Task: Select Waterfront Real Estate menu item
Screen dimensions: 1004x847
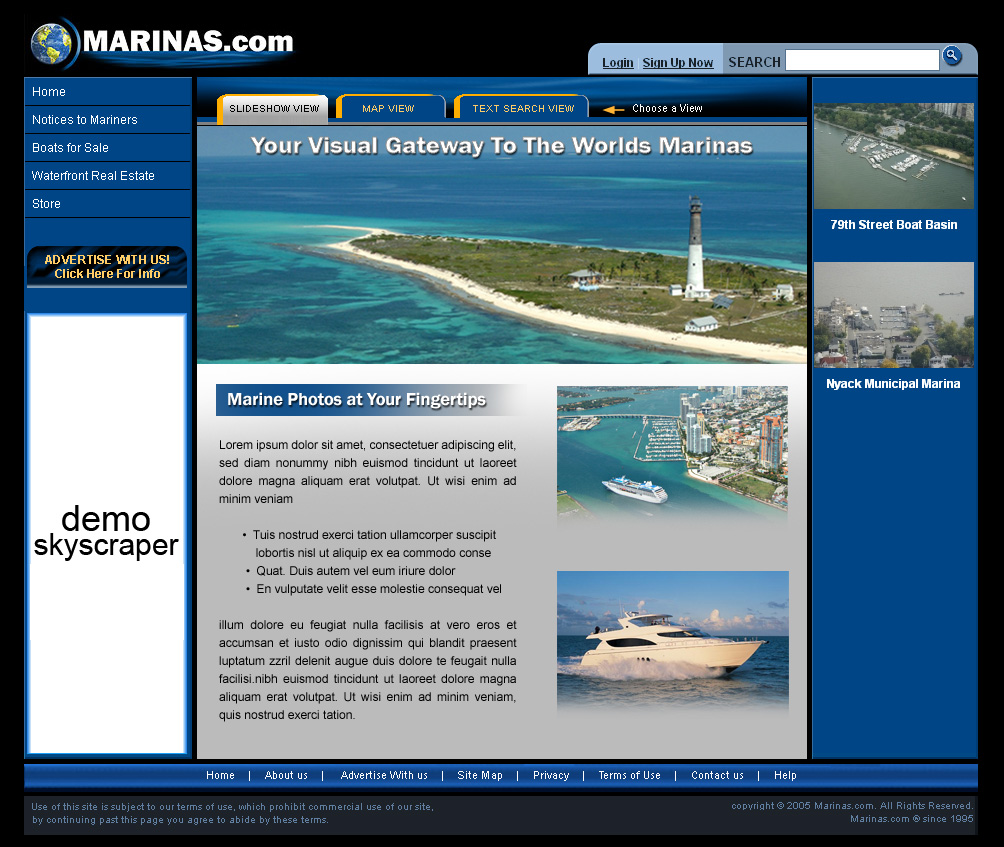Action: pos(93,176)
